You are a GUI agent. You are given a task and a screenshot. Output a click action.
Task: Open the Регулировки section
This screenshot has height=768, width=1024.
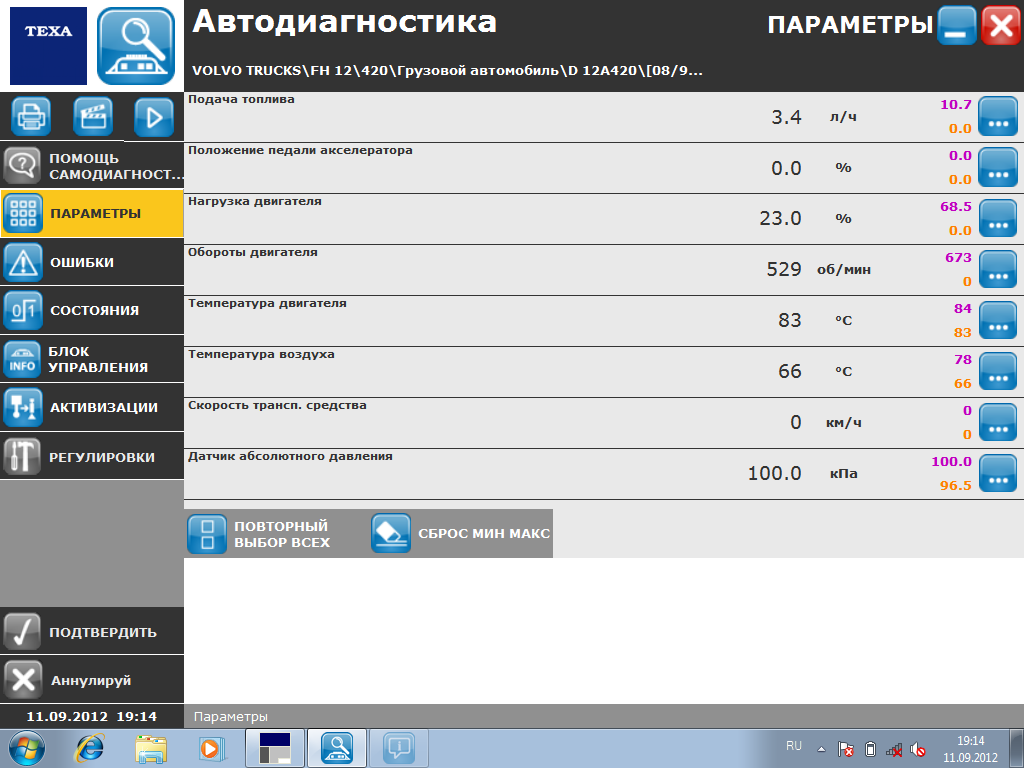point(92,457)
